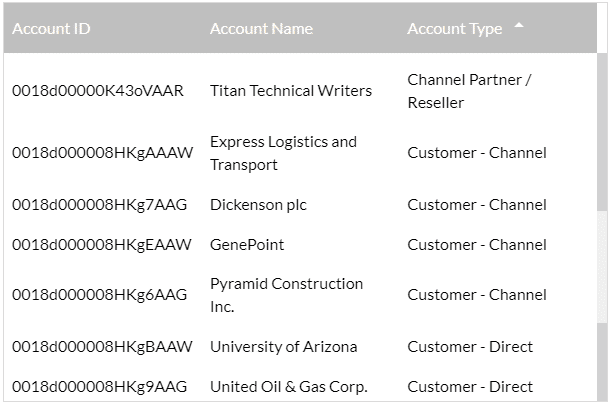Click account ID 0018d000008HKg9AAG

tap(99, 387)
